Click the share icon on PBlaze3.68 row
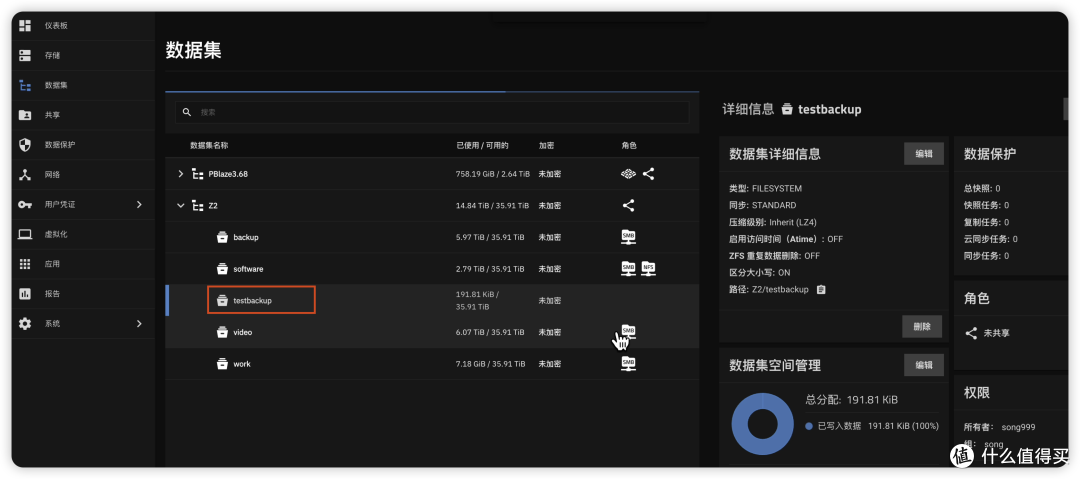Image resolution: width=1080 pixels, height=479 pixels. [x=648, y=174]
